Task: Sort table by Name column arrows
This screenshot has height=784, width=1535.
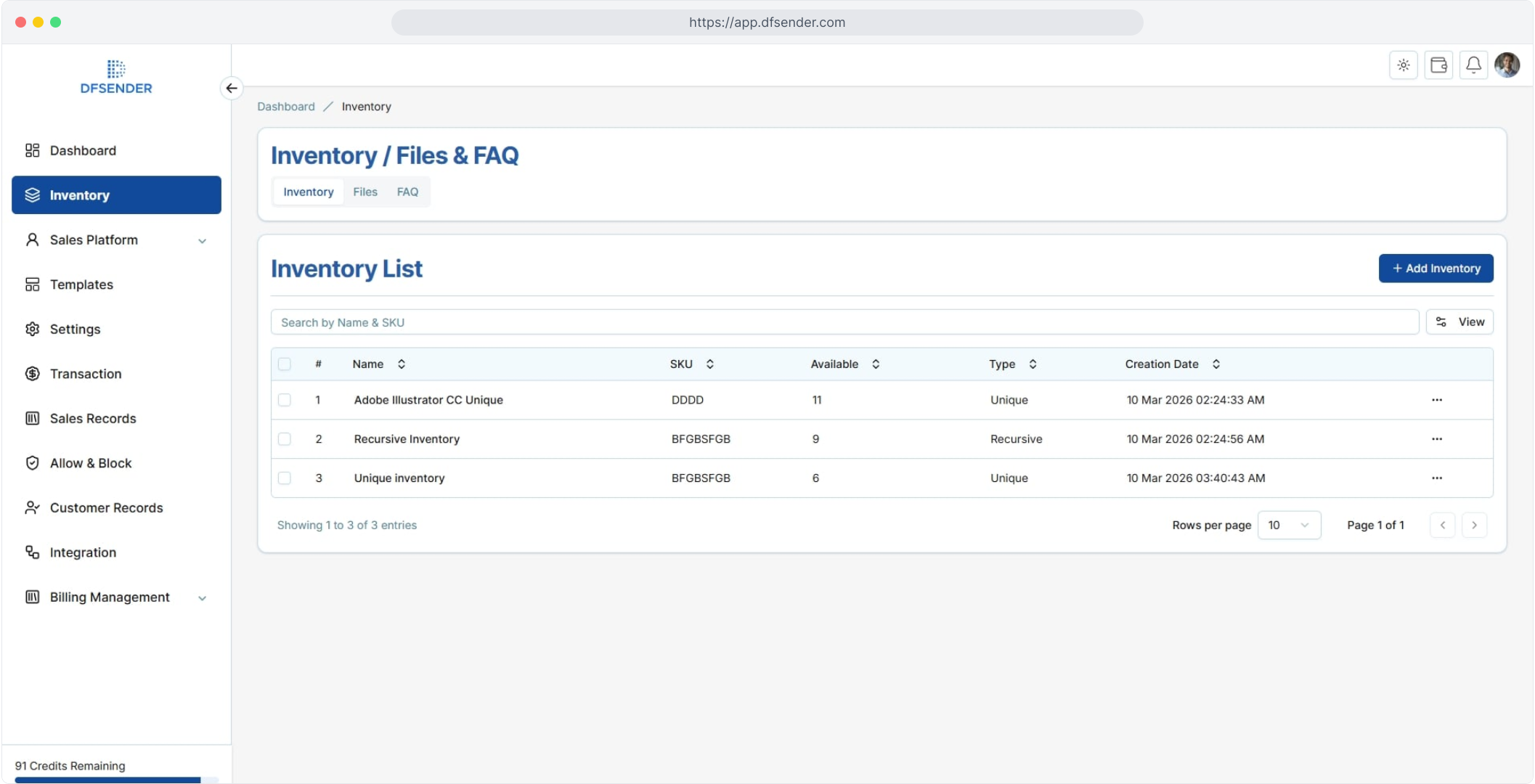Action: [401, 364]
